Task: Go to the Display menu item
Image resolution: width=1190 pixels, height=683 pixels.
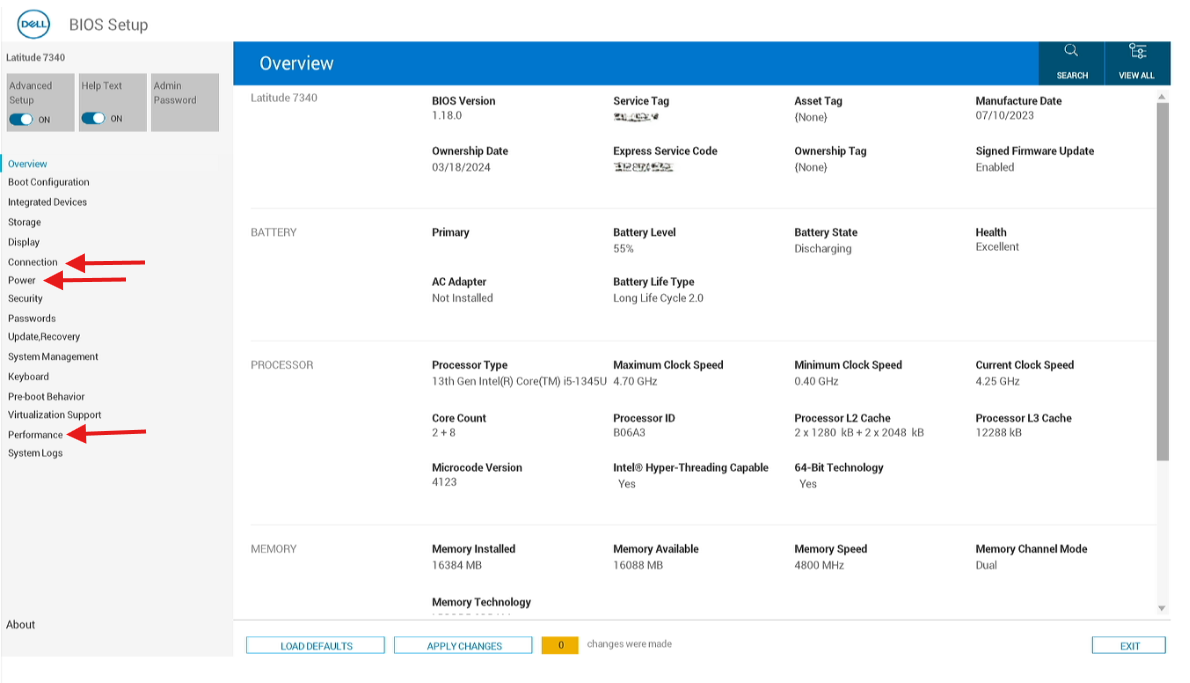Action: pos(24,242)
